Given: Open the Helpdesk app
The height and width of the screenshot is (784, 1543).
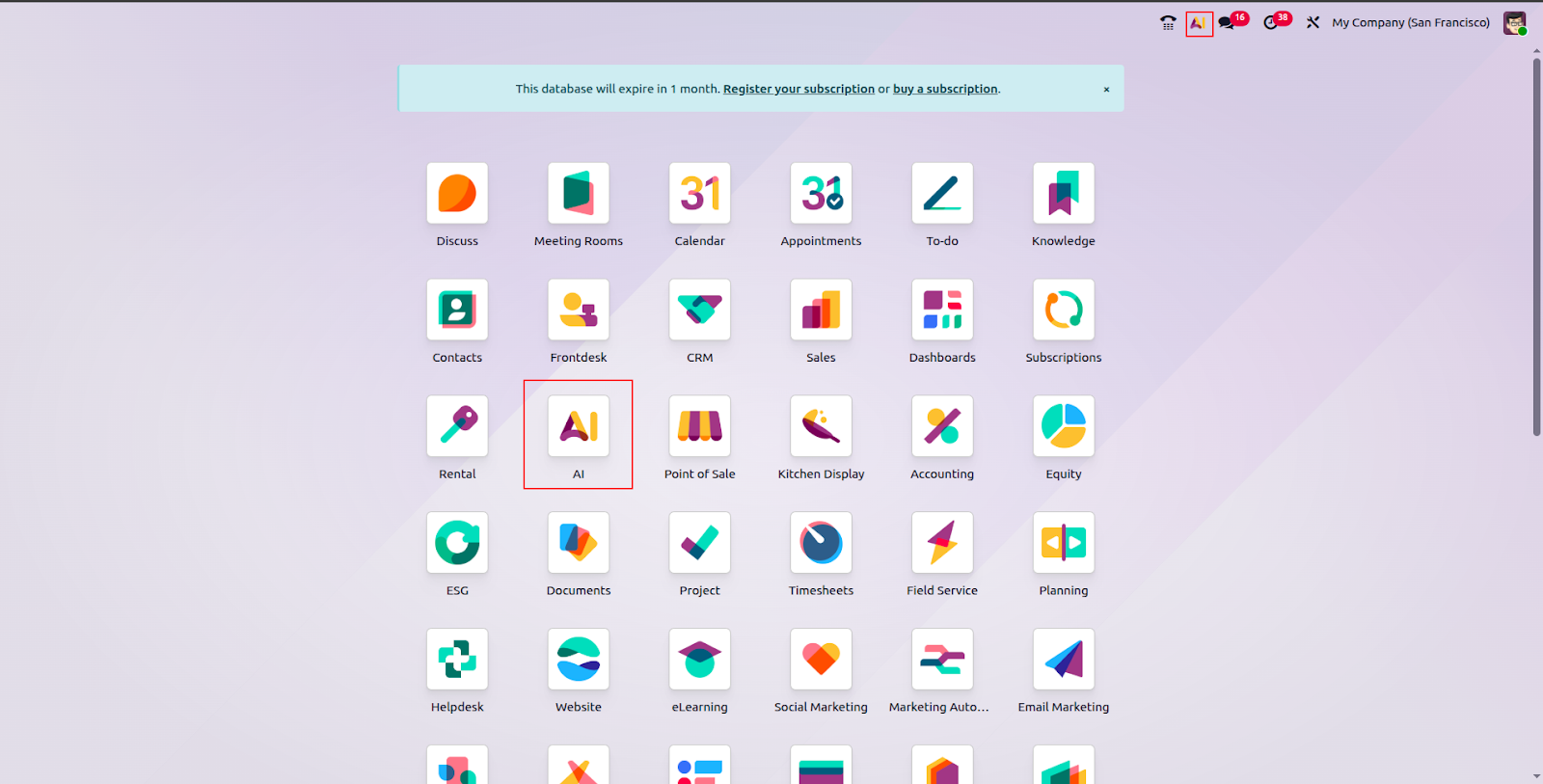Looking at the screenshot, I should coord(457,660).
